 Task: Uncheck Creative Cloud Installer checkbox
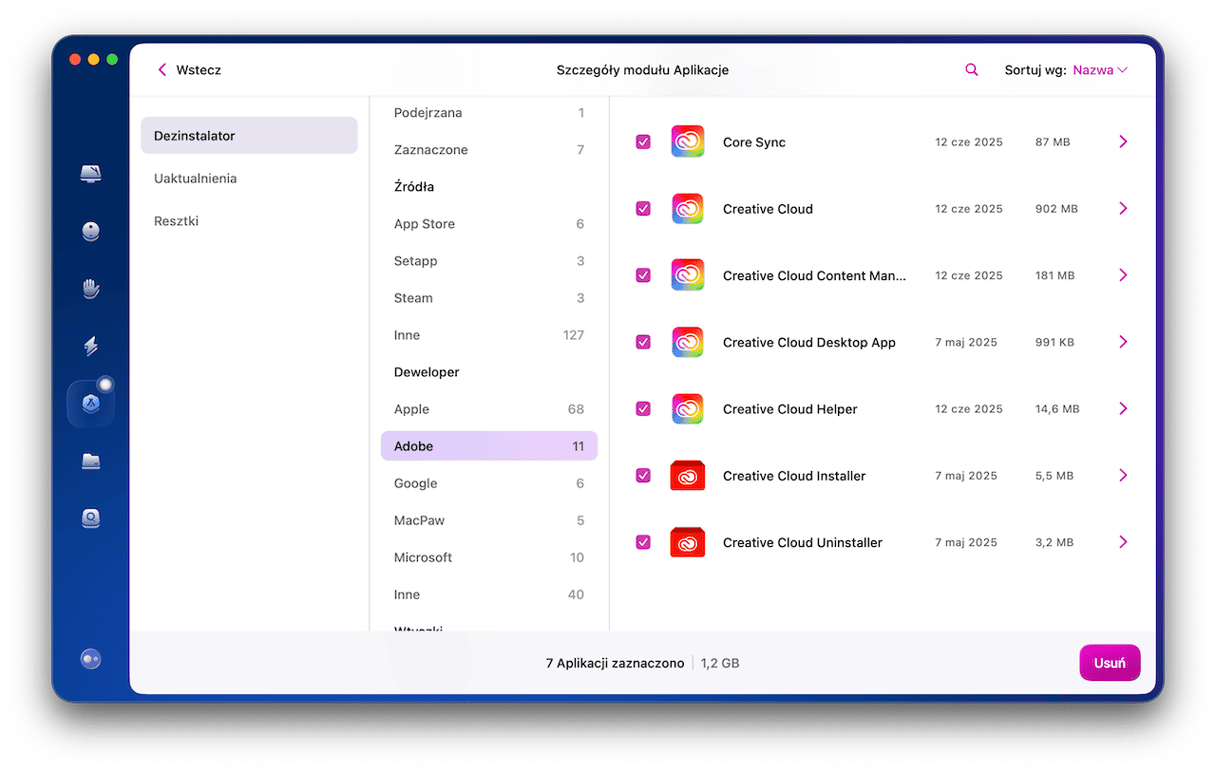click(x=643, y=476)
